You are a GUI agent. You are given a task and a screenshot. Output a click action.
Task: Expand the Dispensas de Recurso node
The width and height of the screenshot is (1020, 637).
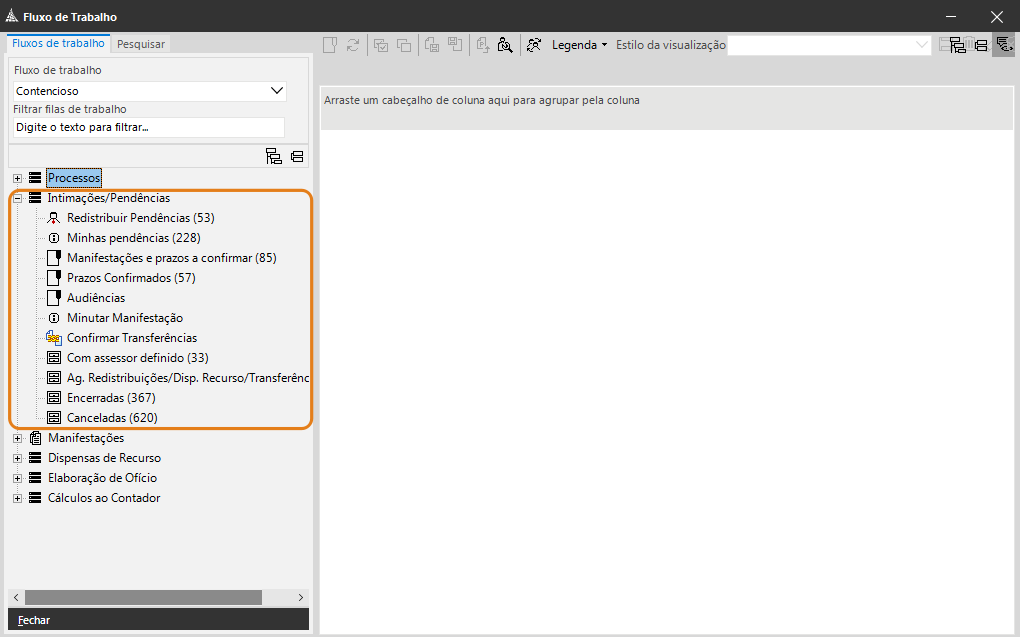pos(17,458)
